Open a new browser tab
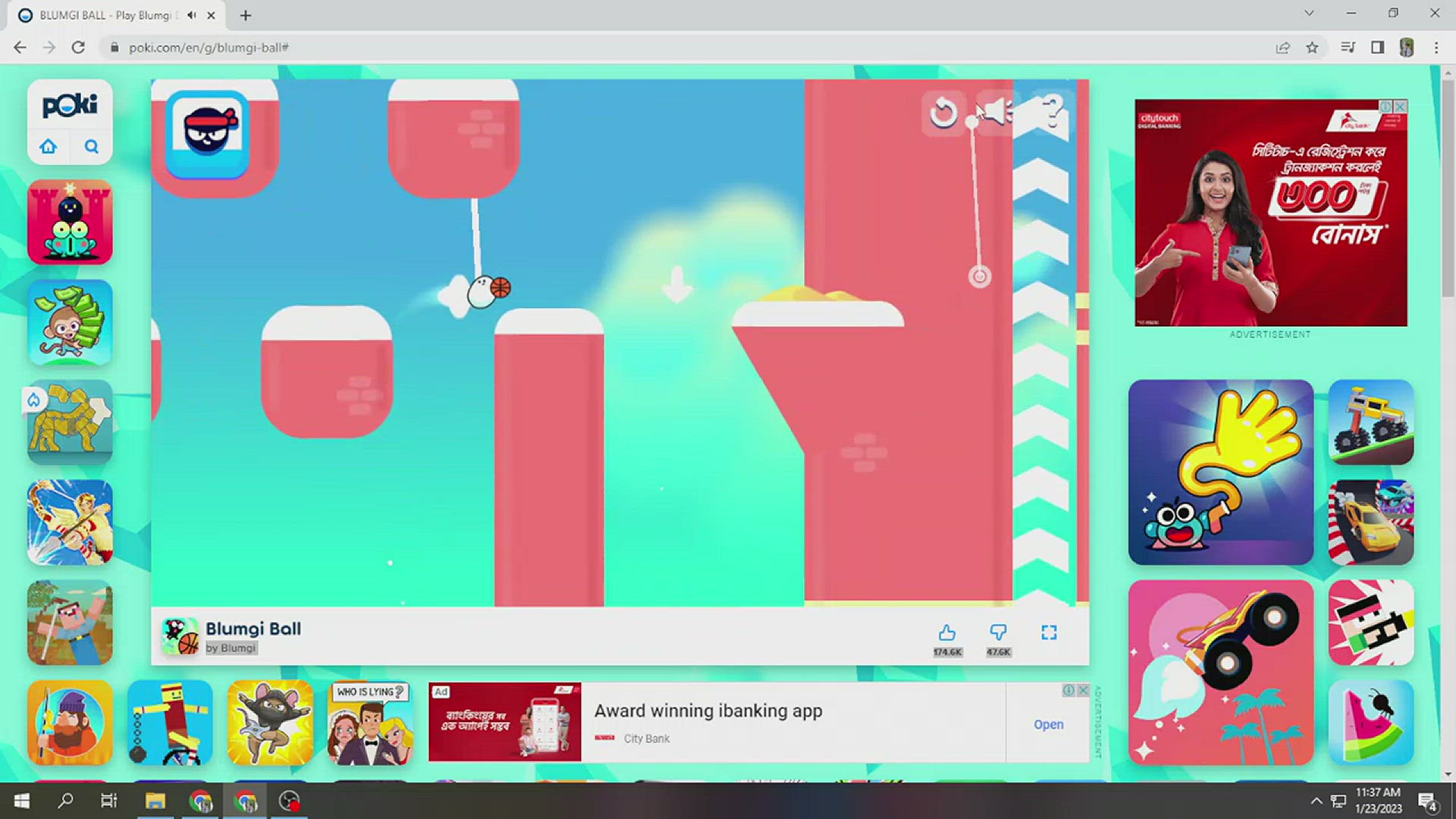 pyautogui.click(x=245, y=15)
